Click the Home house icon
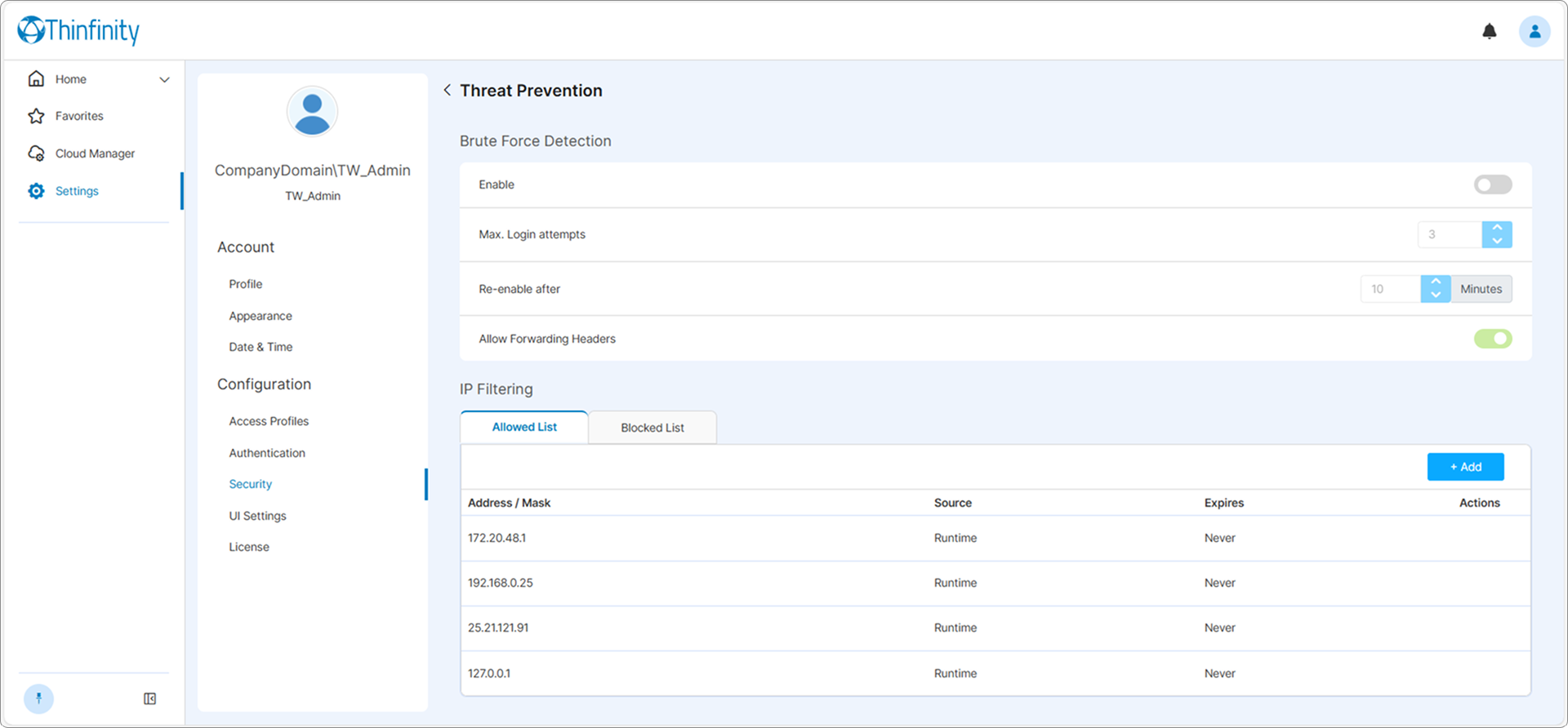Viewport: 1568px width, 728px height. (x=36, y=78)
